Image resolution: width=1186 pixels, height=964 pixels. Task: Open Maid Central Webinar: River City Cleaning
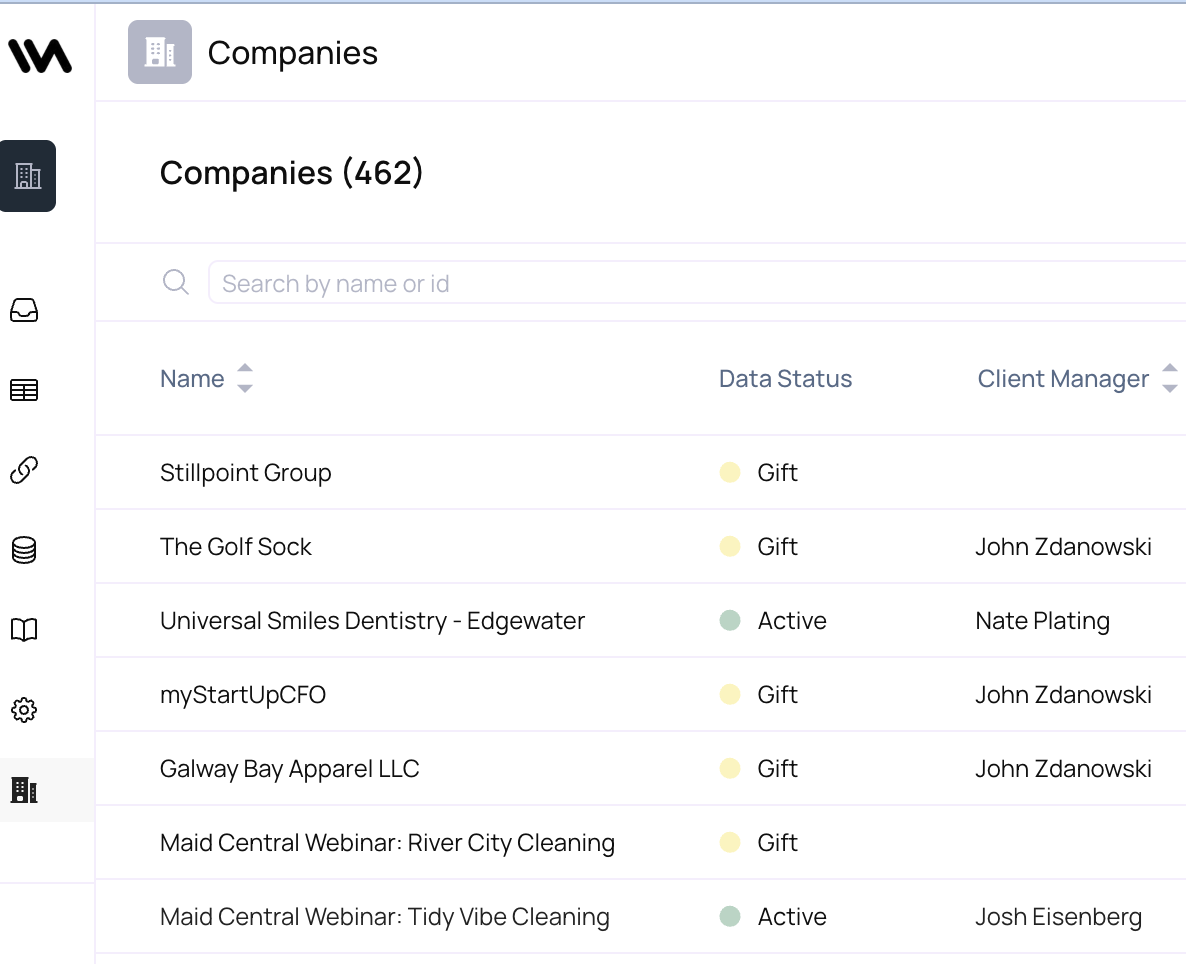click(x=387, y=842)
